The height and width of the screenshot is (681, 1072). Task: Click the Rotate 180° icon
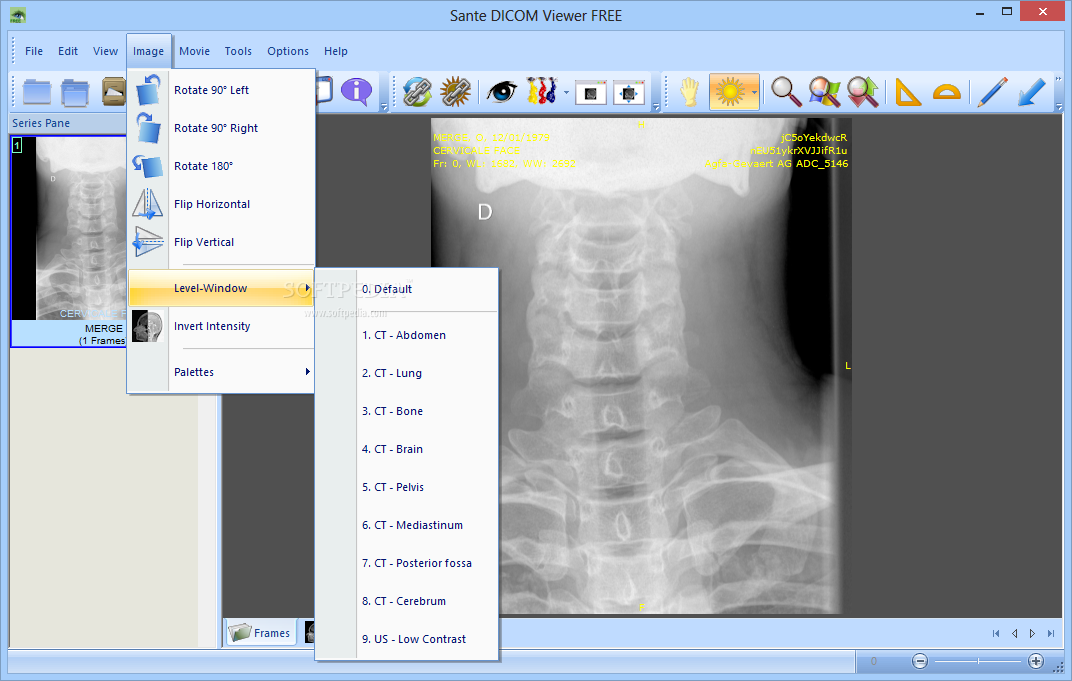pos(148,166)
